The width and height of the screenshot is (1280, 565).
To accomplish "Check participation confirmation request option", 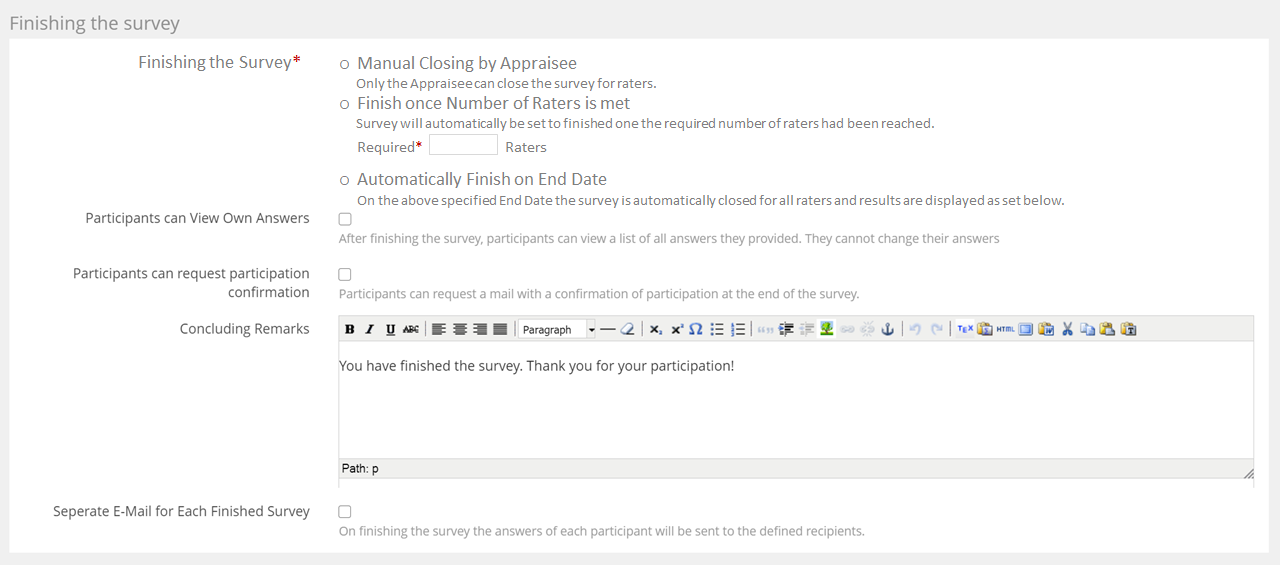I will (345, 274).
